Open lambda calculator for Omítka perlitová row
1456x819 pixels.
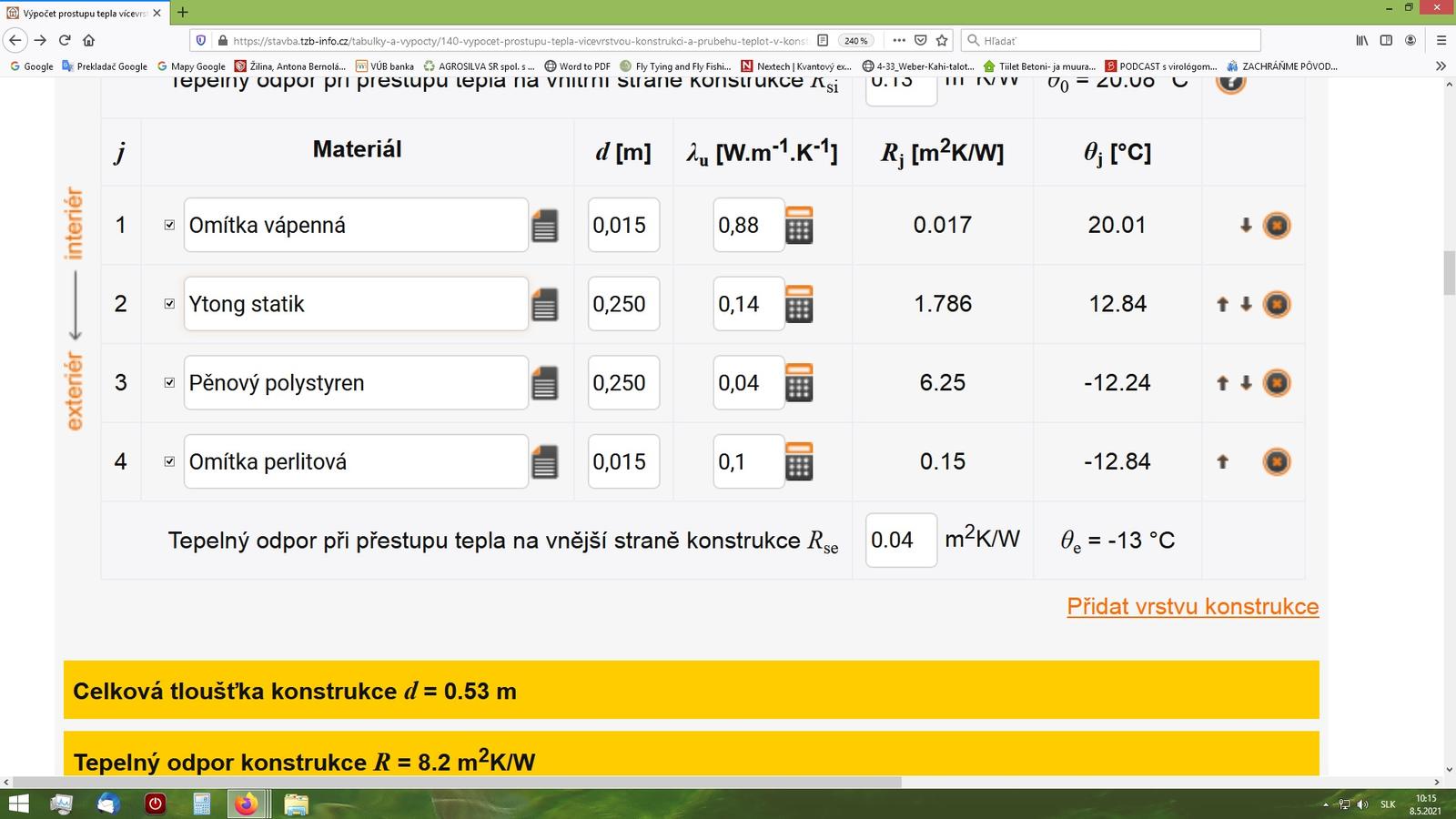coord(798,462)
